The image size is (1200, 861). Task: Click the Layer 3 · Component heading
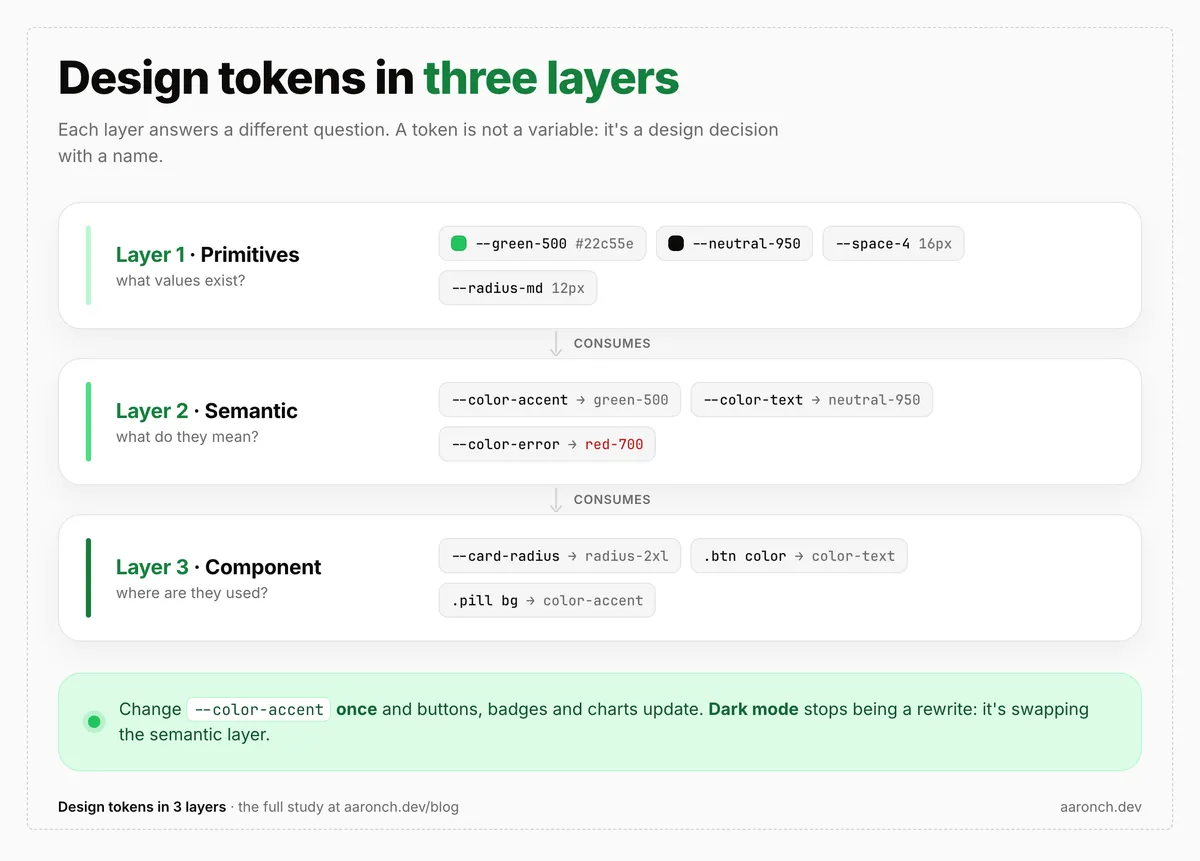[x=218, y=566]
